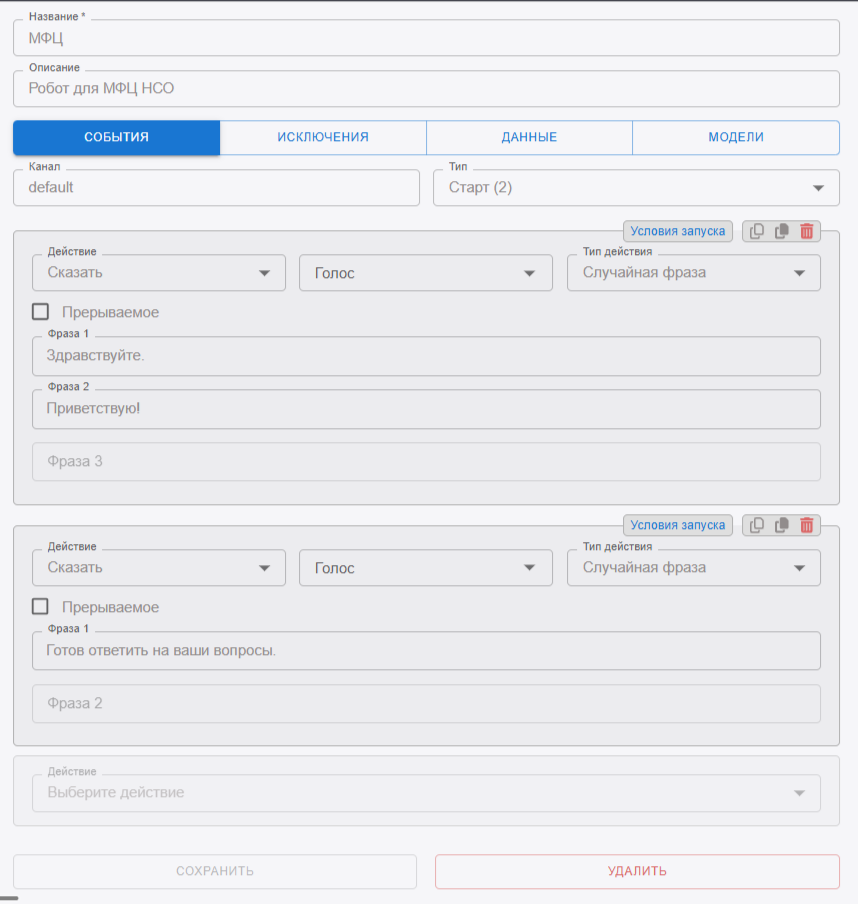Open the Голос dropdown in the second block

click(425, 568)
